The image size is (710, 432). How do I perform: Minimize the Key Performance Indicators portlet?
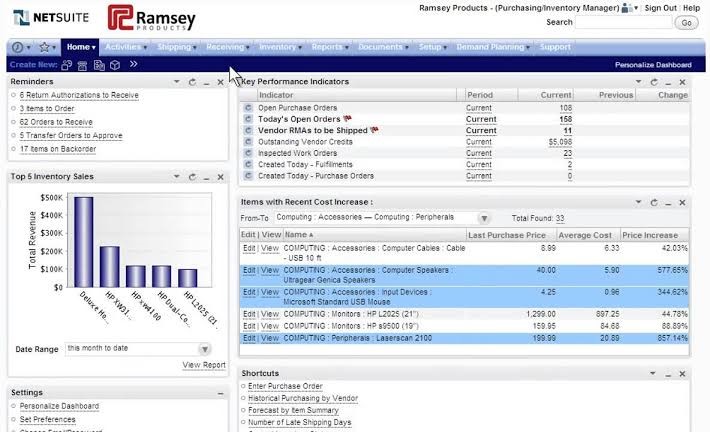coord(668,83)
